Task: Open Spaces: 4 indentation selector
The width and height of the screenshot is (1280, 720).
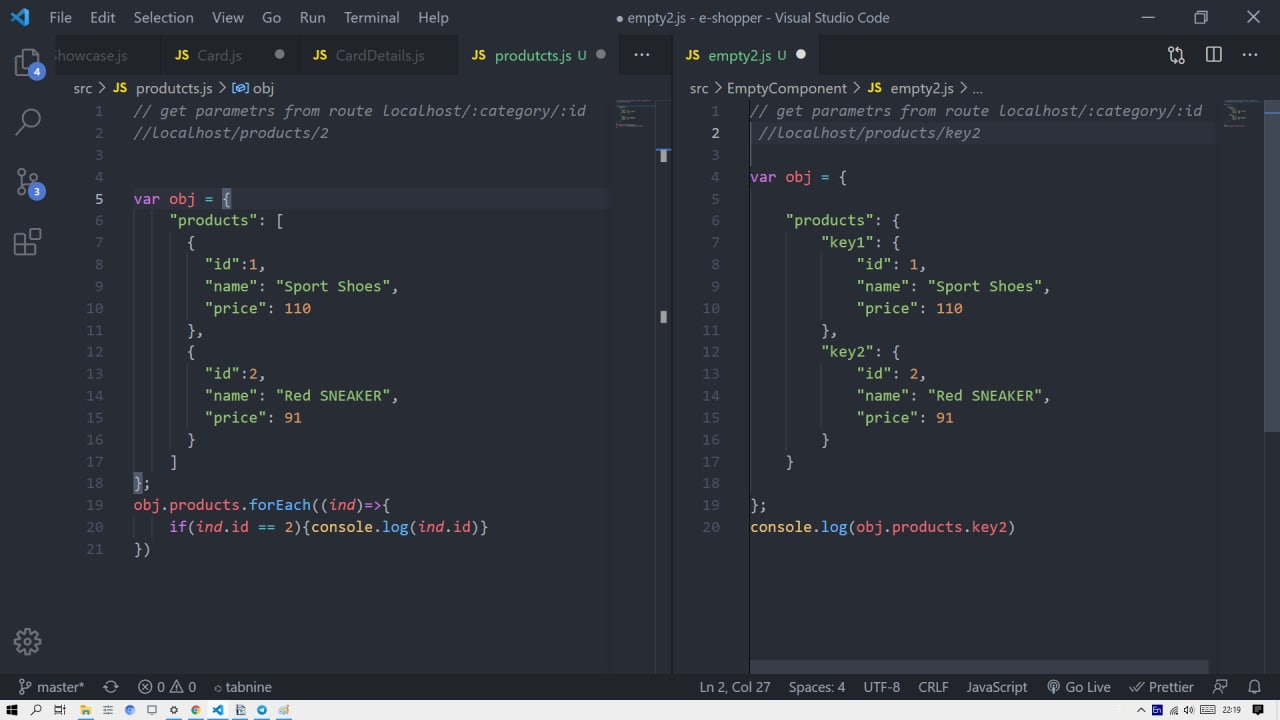Action: click(816, 687)
